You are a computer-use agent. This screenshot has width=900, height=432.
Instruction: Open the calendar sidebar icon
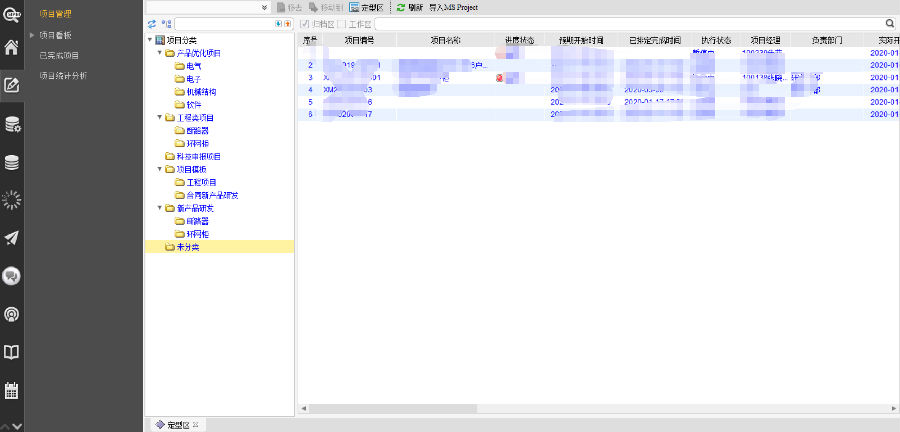11,391
